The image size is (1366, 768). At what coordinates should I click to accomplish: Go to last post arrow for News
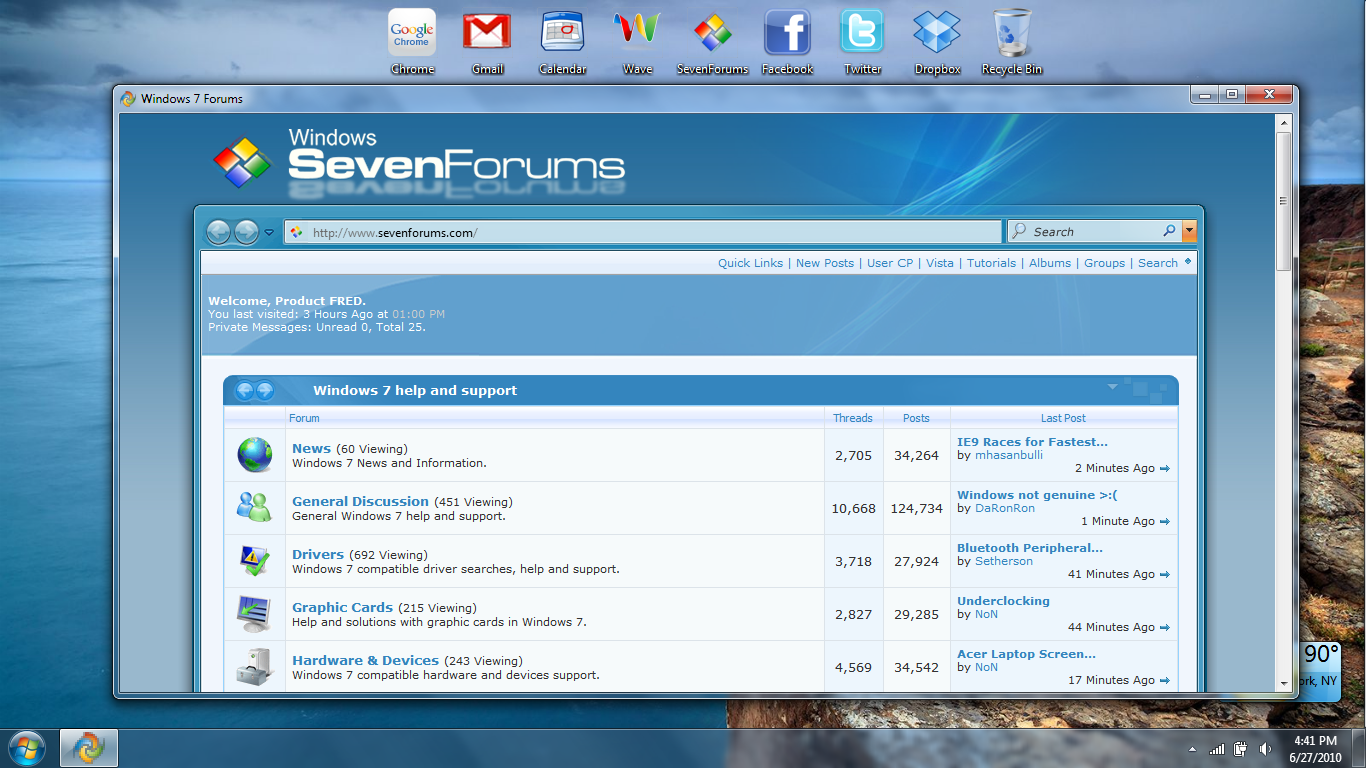[x=1165, y=469]
